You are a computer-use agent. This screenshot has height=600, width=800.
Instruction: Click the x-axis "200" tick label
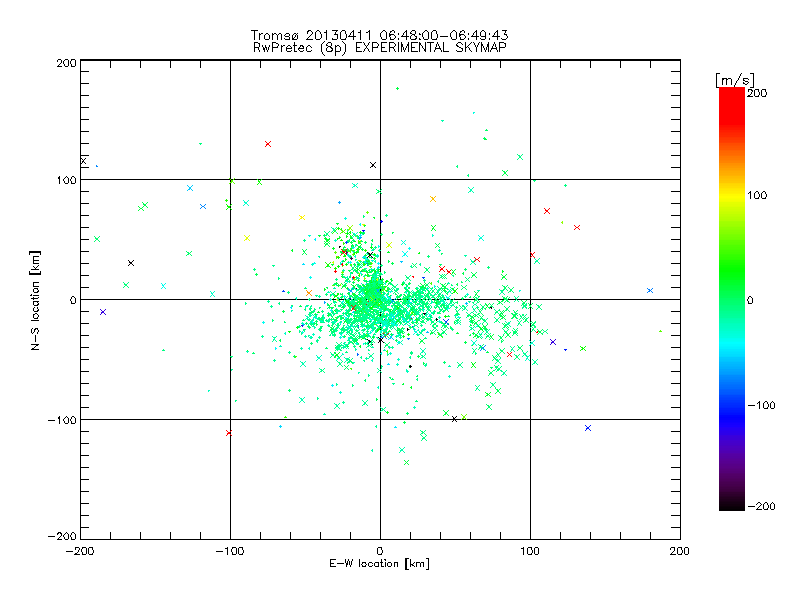coord(680,551)
